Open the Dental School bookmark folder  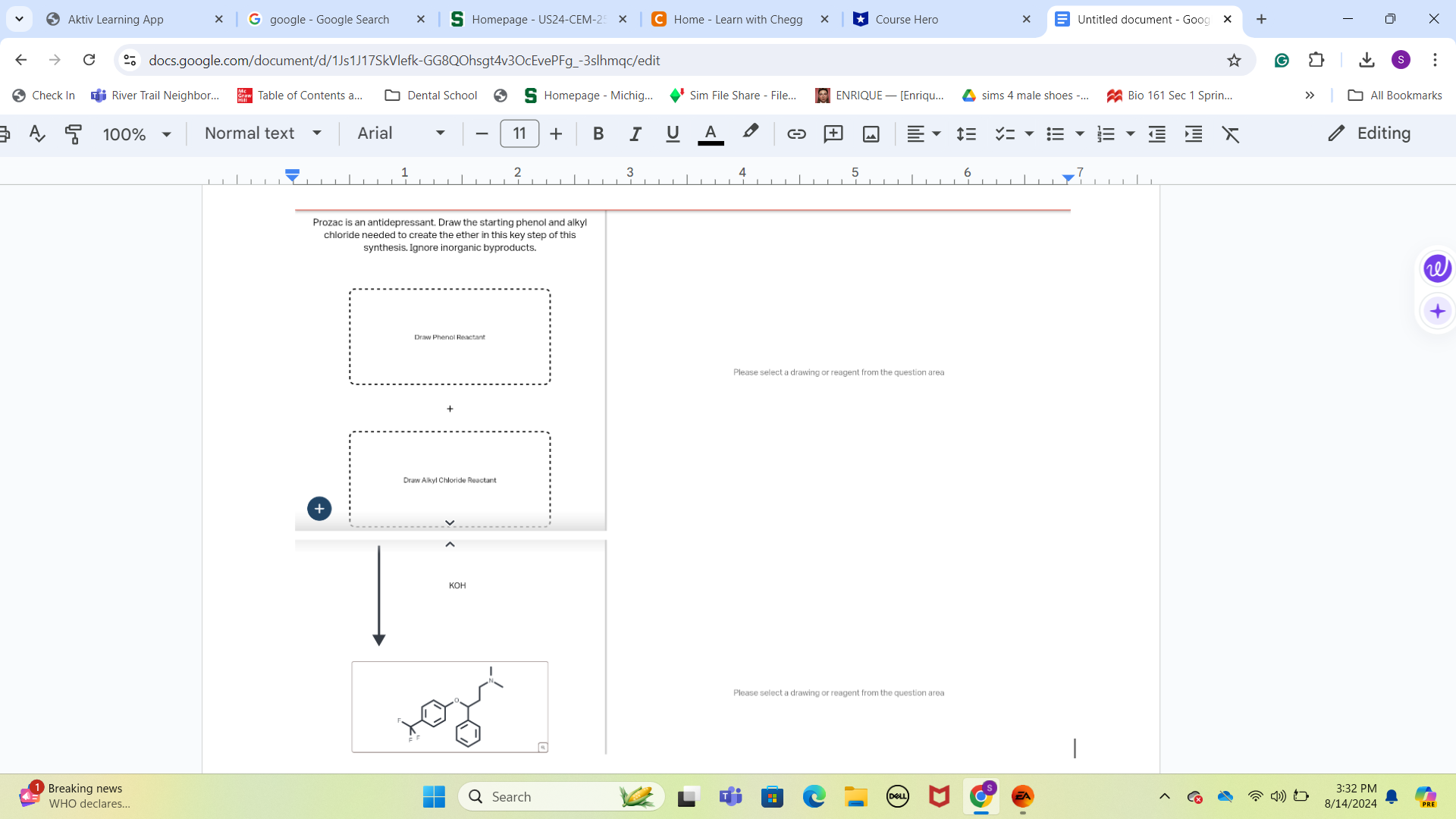click(431, 95)
